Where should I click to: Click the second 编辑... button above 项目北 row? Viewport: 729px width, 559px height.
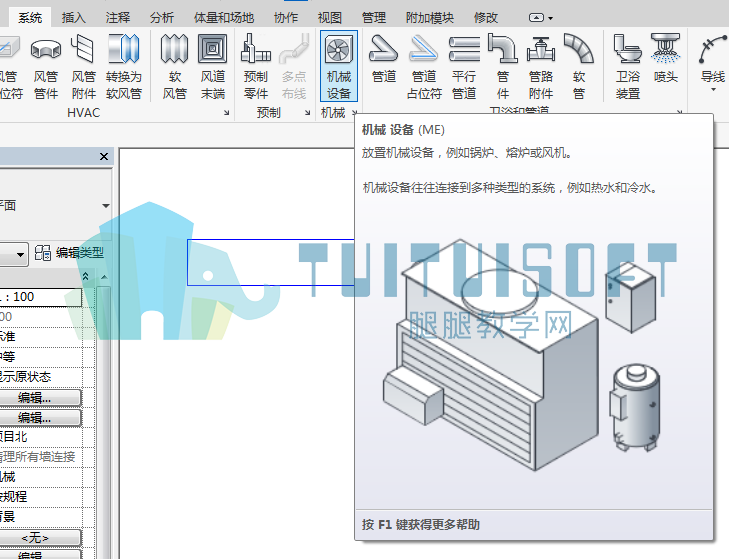click(x=40, y=418)
